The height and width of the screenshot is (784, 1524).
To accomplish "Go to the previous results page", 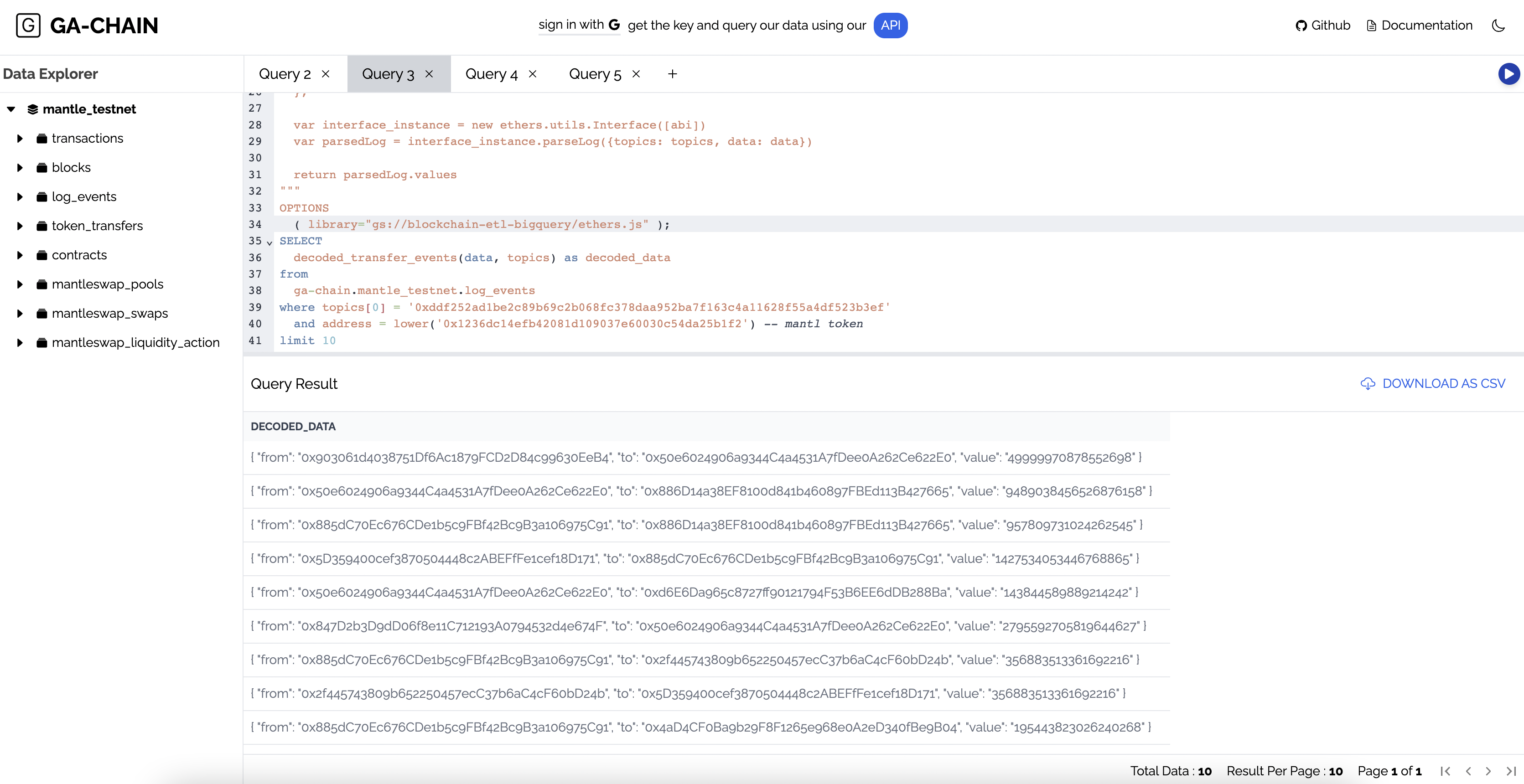I will (1467, 771).
